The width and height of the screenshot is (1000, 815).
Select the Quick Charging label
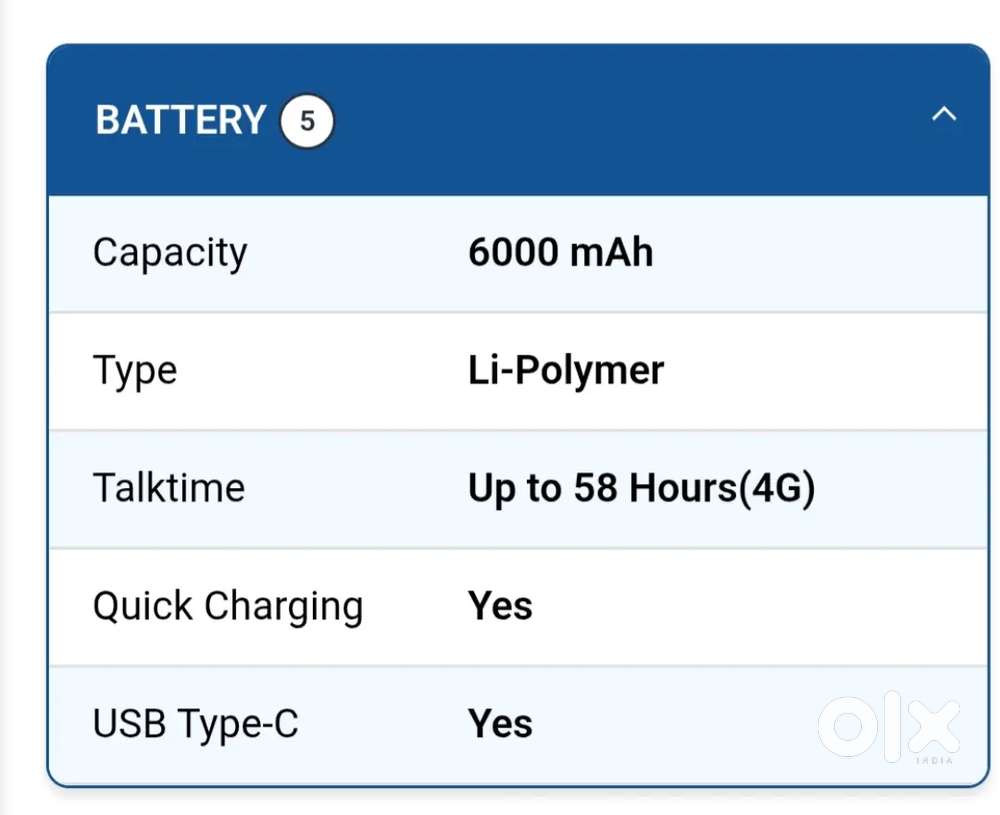point(228,605)
